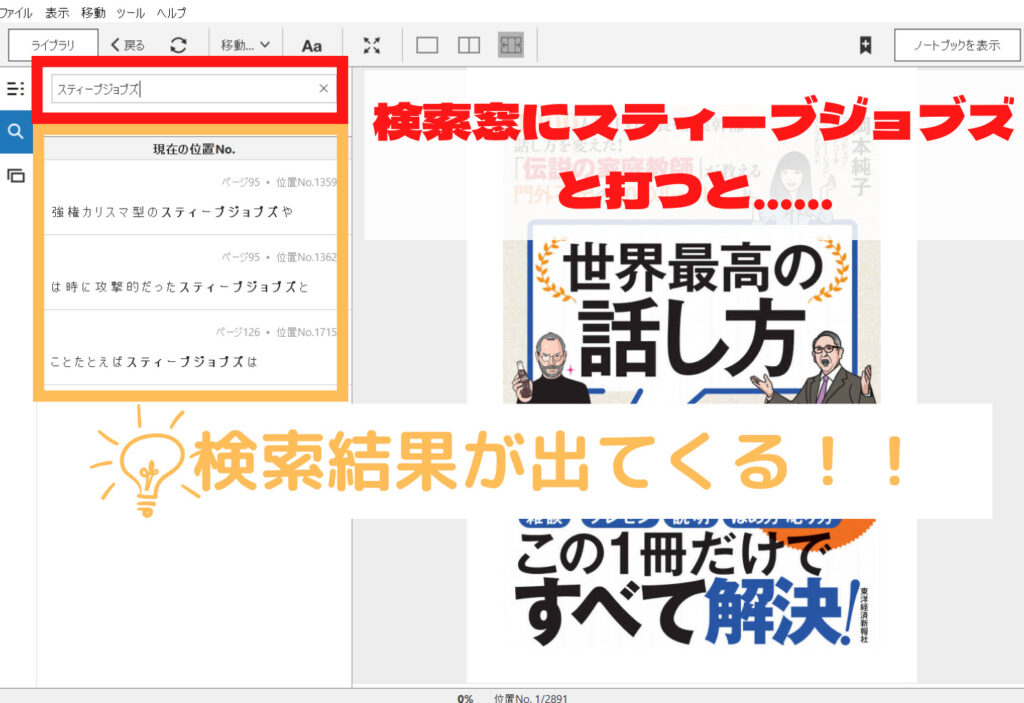The height and width of the screenshot is (703, 1024).
Task: Open the flashcards sidebar icon
Action: (16, 175)
